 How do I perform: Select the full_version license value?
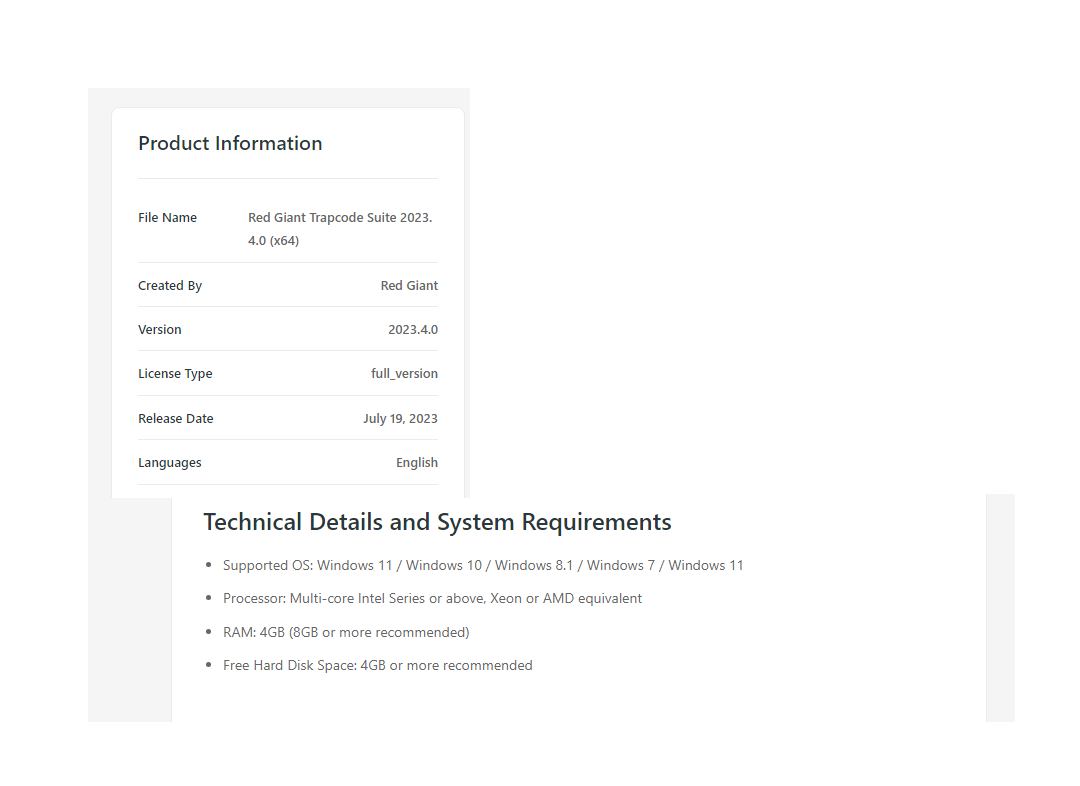pyautogui.click(x=404, y=374)
